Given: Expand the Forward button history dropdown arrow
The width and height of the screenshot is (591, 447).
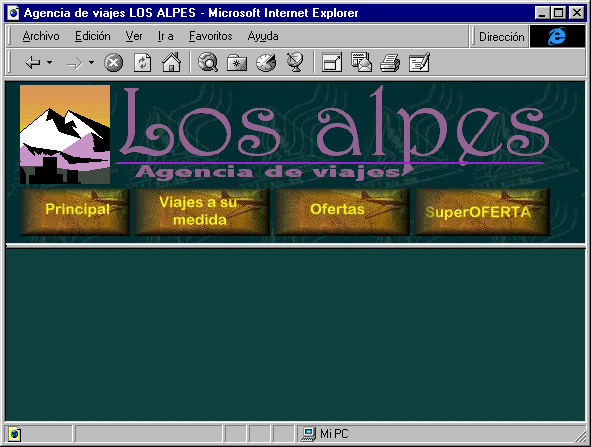Looking at the screenshot, I should coord(91,62).
